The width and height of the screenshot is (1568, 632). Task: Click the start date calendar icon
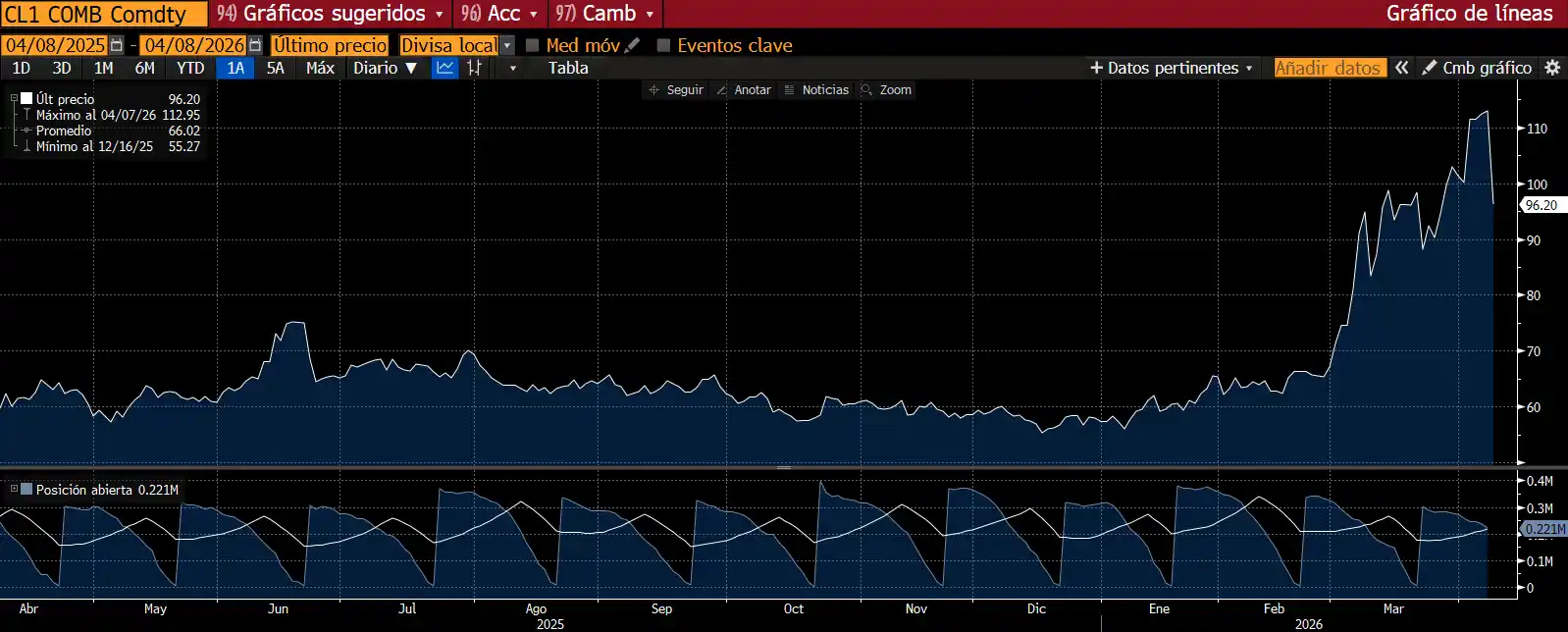click(x=117, y=45)
